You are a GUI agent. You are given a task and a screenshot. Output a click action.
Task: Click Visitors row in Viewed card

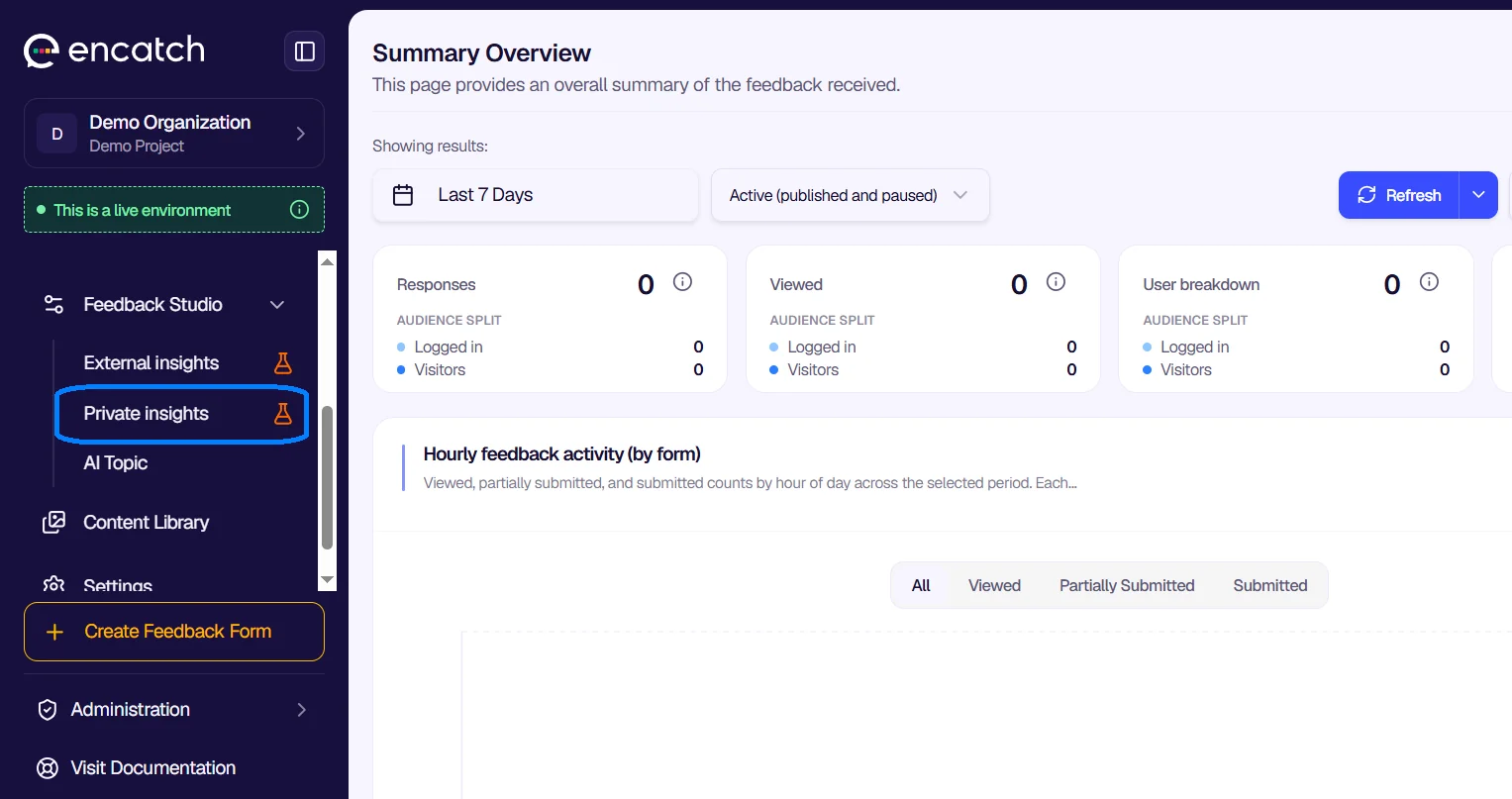tap(923, 369)
